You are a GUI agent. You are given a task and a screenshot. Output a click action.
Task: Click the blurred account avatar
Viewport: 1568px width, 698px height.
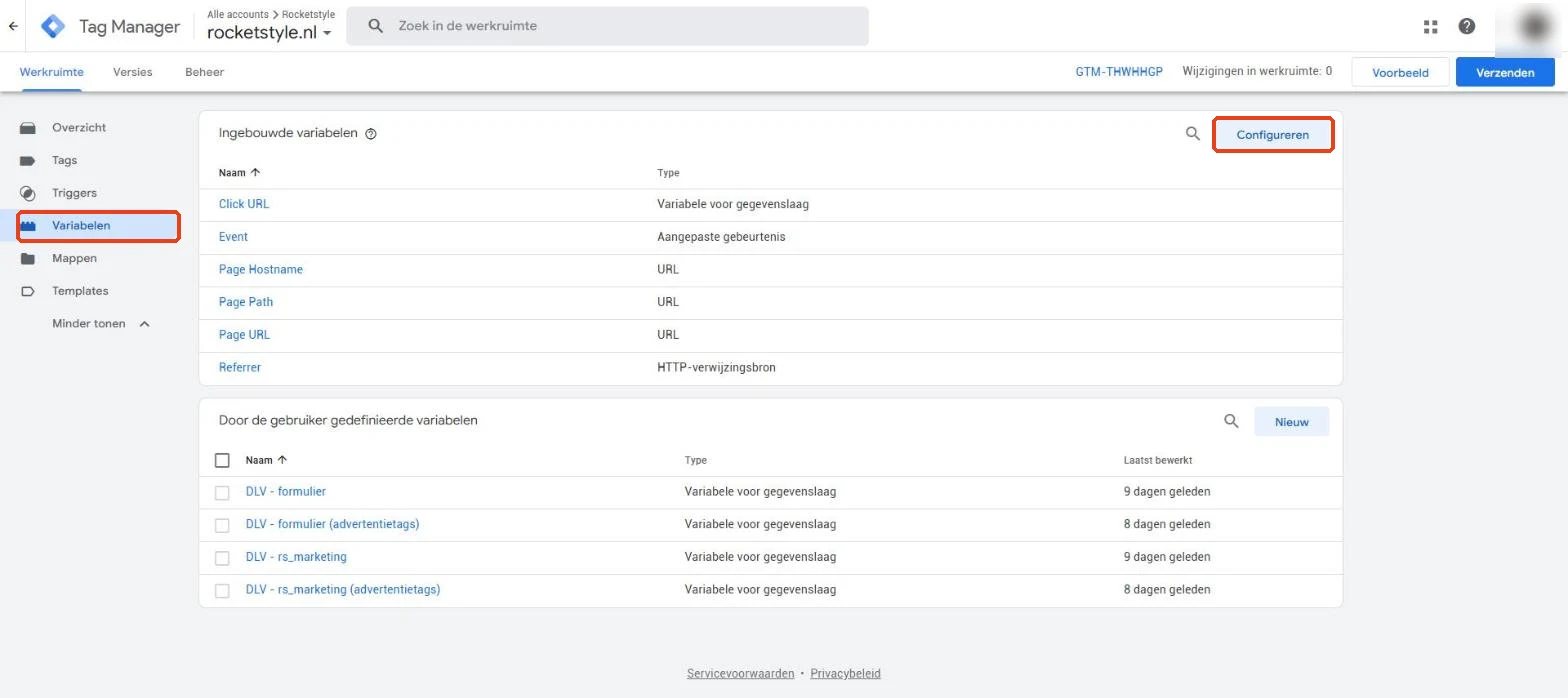click(1534, 27)
